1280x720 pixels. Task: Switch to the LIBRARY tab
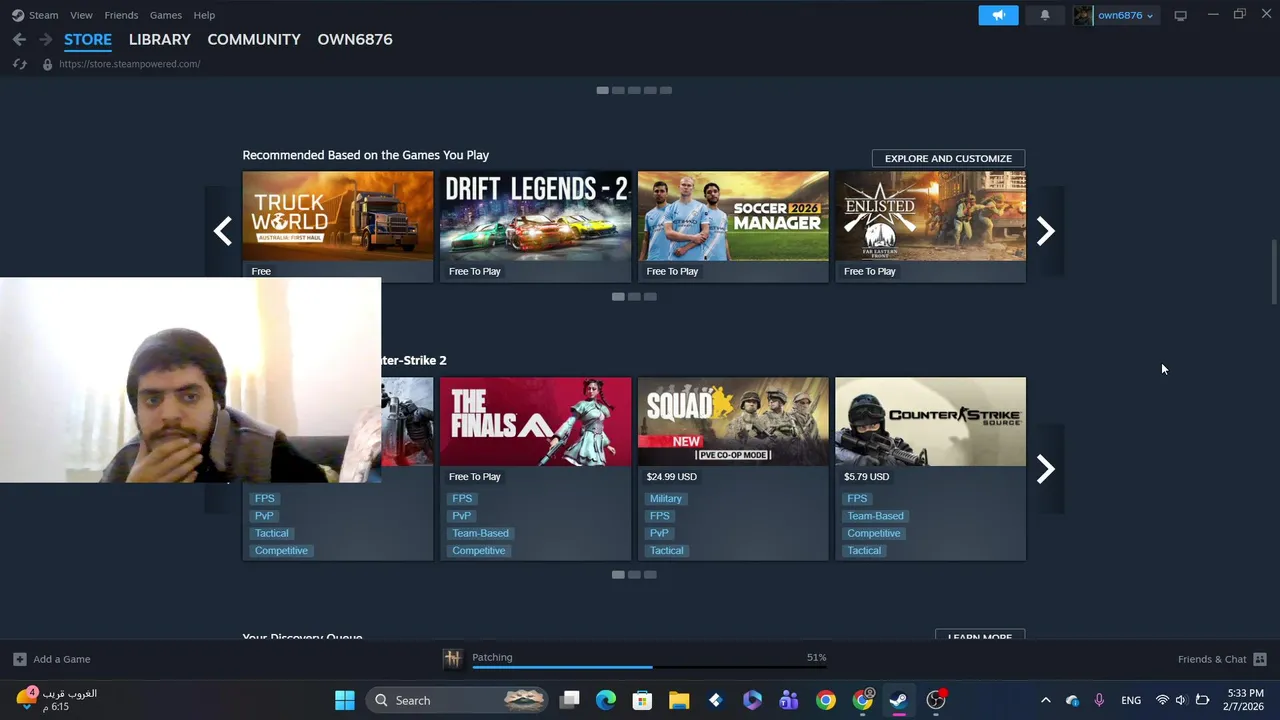point(159,39)
